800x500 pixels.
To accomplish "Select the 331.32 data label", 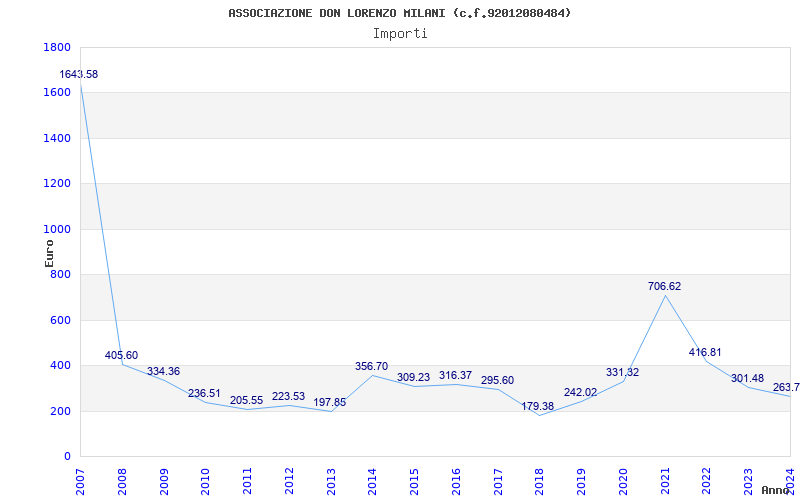I will pos(622,372).
